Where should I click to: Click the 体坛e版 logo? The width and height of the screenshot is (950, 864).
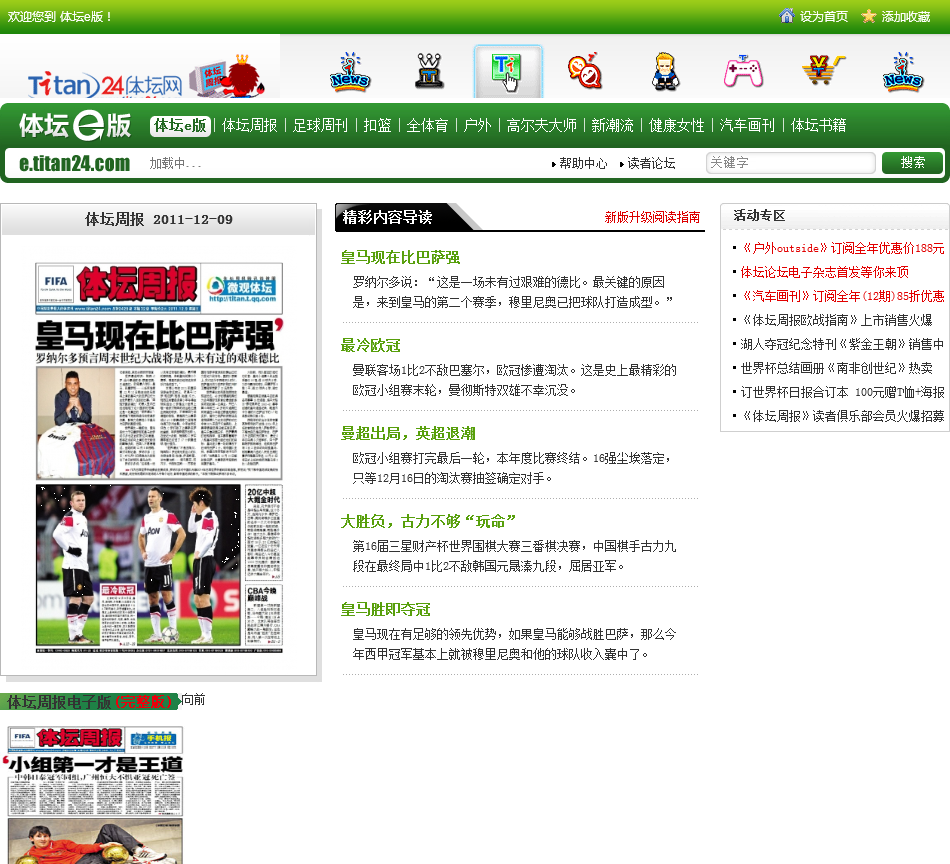coord(75,125)
